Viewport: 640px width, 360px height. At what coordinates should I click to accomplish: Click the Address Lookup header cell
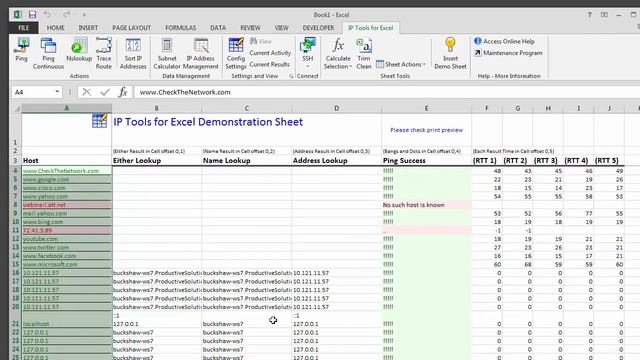pyautogui.click(x=336, y=160)
